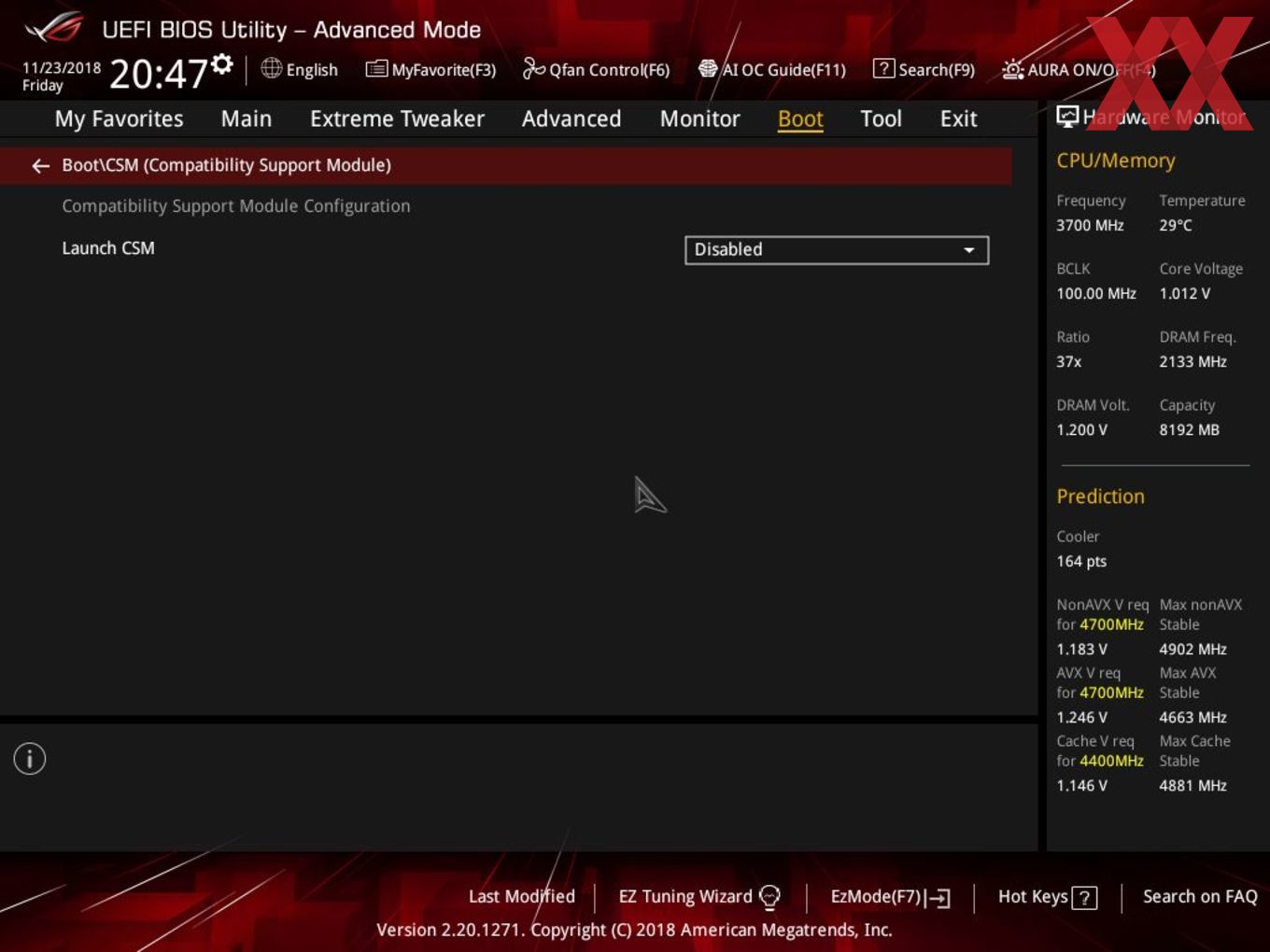Screen dimensions: 1270x952
Task: Click the Qfan Control fan icon
Action: 533,68
